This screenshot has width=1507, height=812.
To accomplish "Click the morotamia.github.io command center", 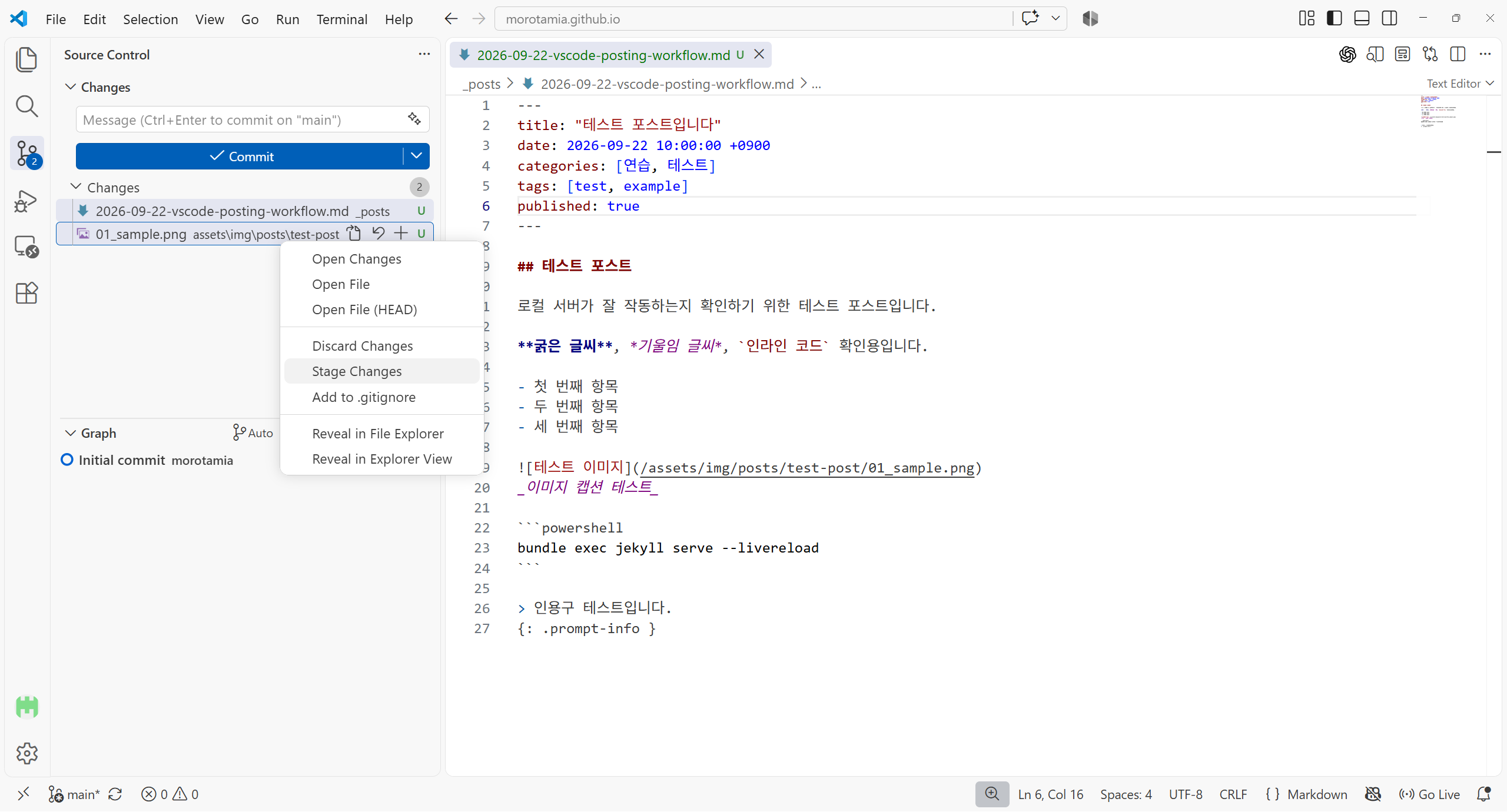I will 753,19.
